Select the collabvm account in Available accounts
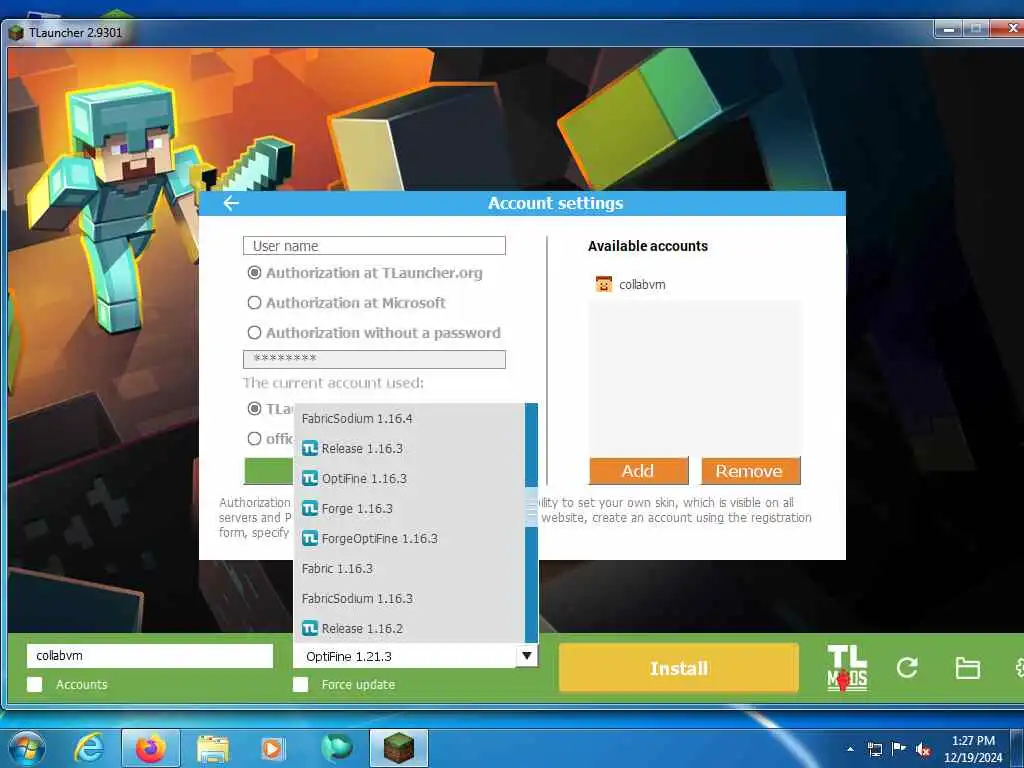This screenshot has height=768, width=1024. coord(695,284)
